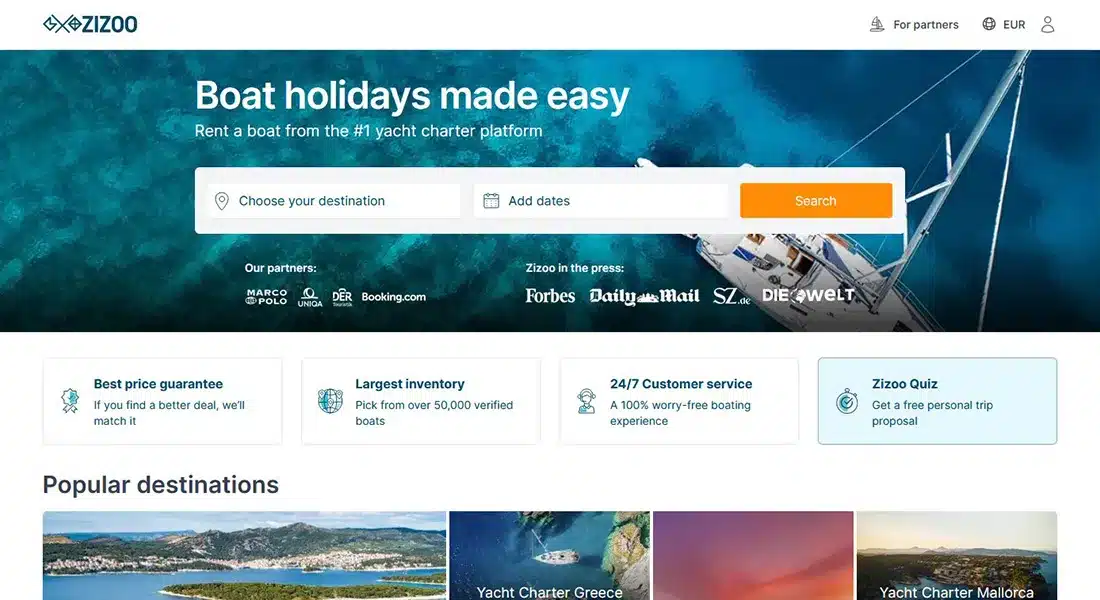Click the Zizoo Quiz stopwatch icon
The width and height of the screenshot is (1100, 600).
pos(847,401)
